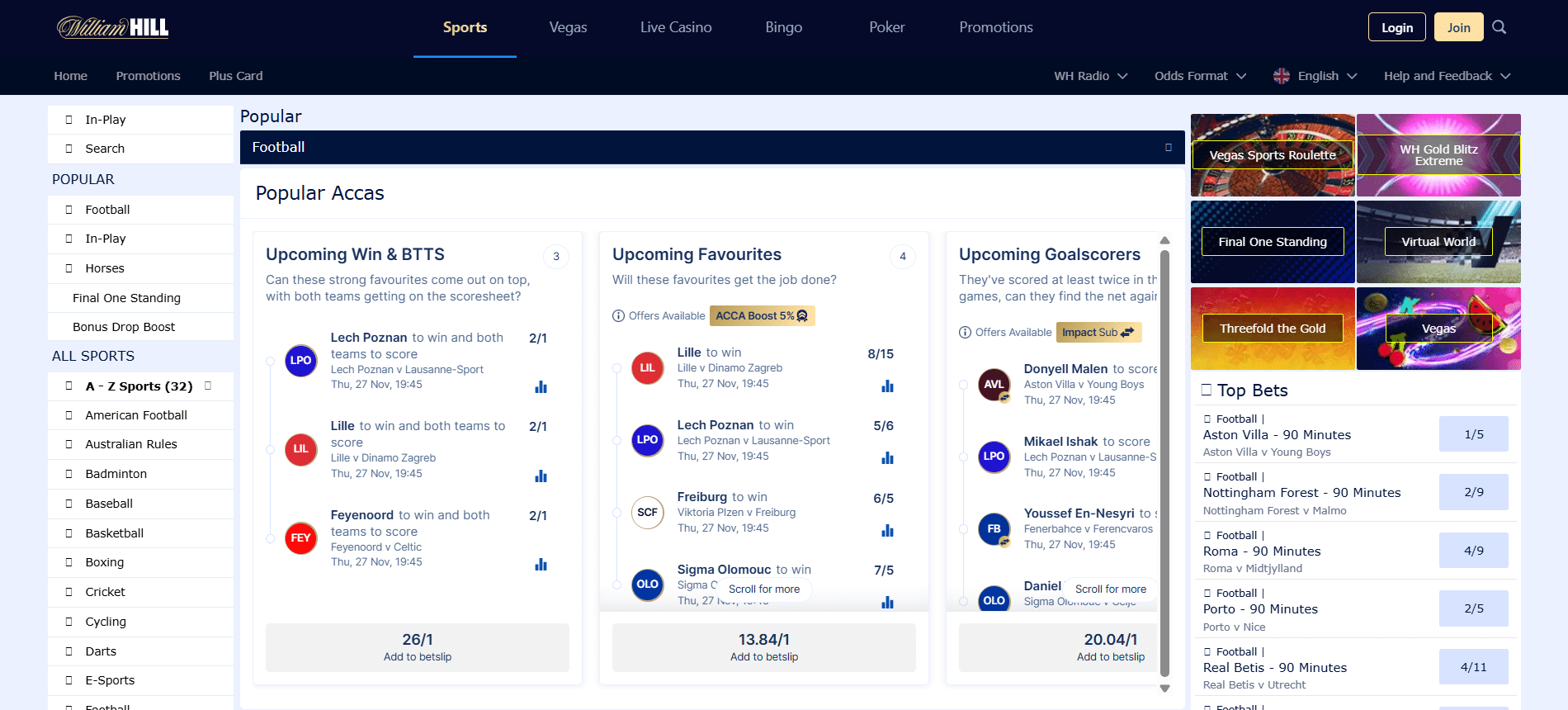Viewport: 1568px width, 710px height.
Task: Click the Popular Accas vertical scrollbar
Action: coord(1165,463)
